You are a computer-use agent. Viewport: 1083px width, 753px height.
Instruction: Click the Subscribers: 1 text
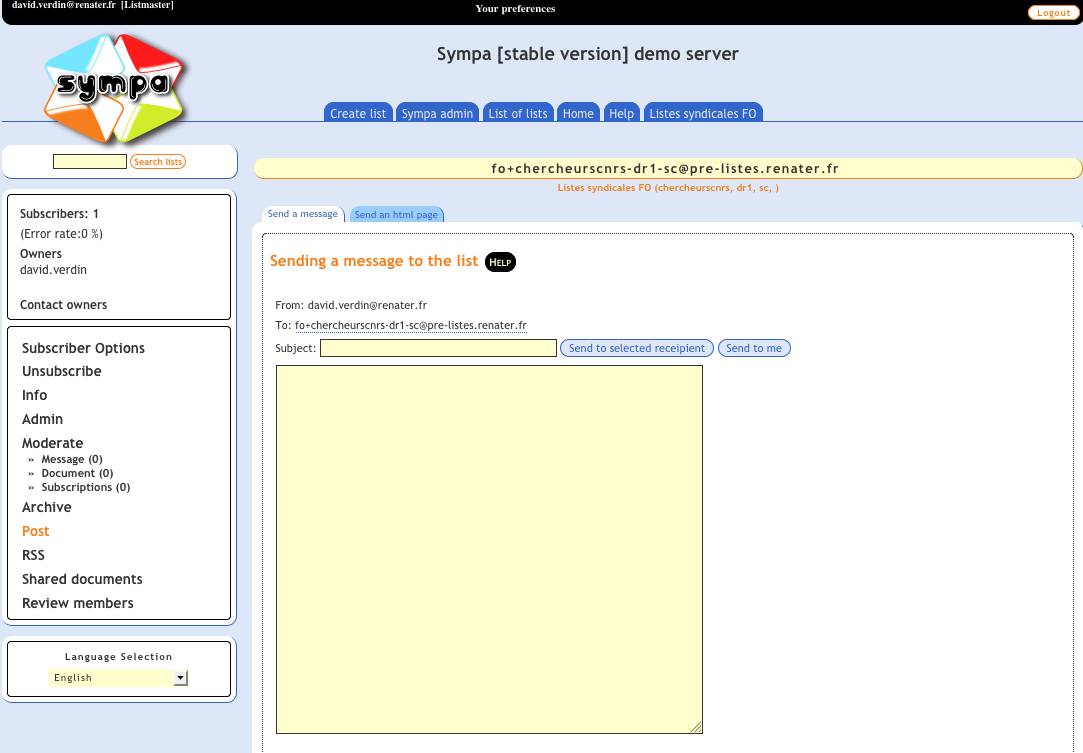[x=59, y=213]
